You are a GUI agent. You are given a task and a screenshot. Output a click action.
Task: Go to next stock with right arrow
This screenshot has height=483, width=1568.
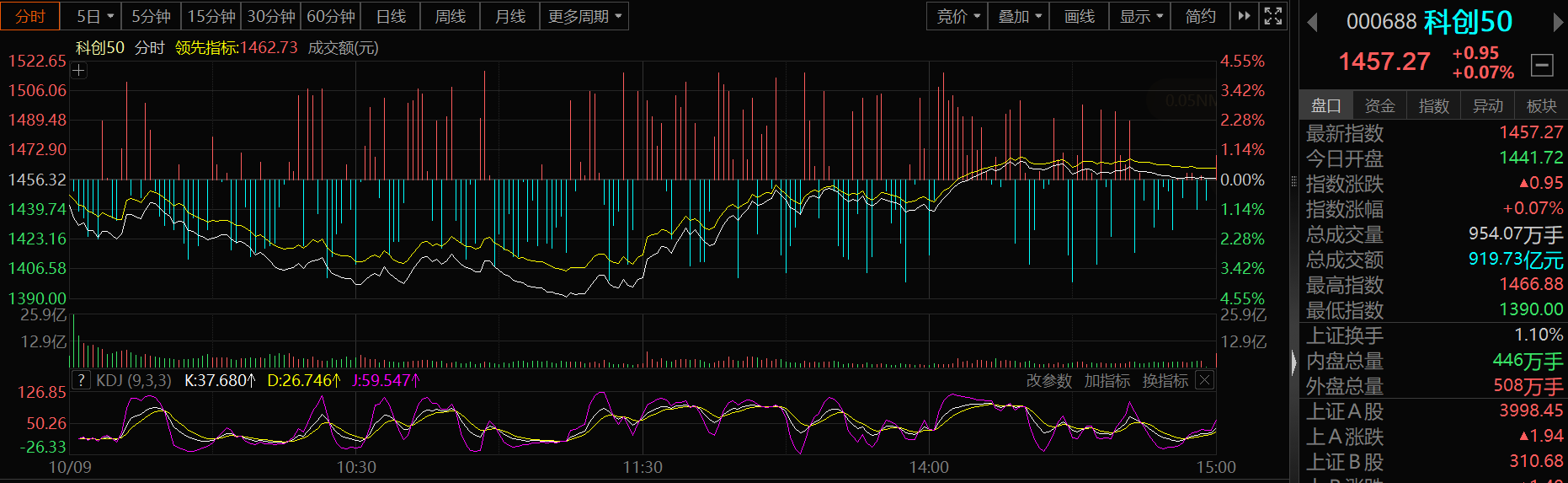(1558, 23)
